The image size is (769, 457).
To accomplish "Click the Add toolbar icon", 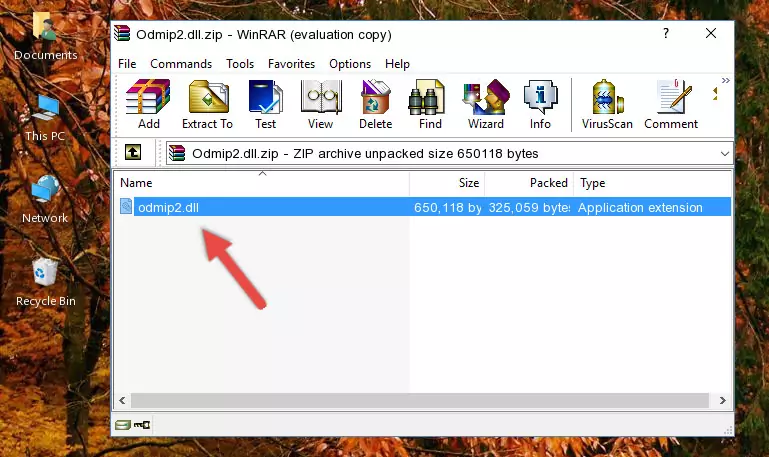I will click(148, 104).
